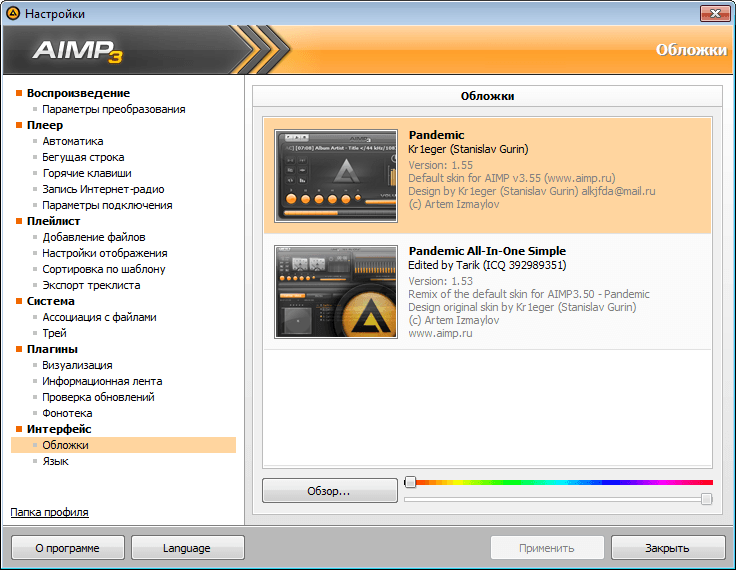Click the Обложки panel header
Viewport: 736px width, 570px height.
487,96
